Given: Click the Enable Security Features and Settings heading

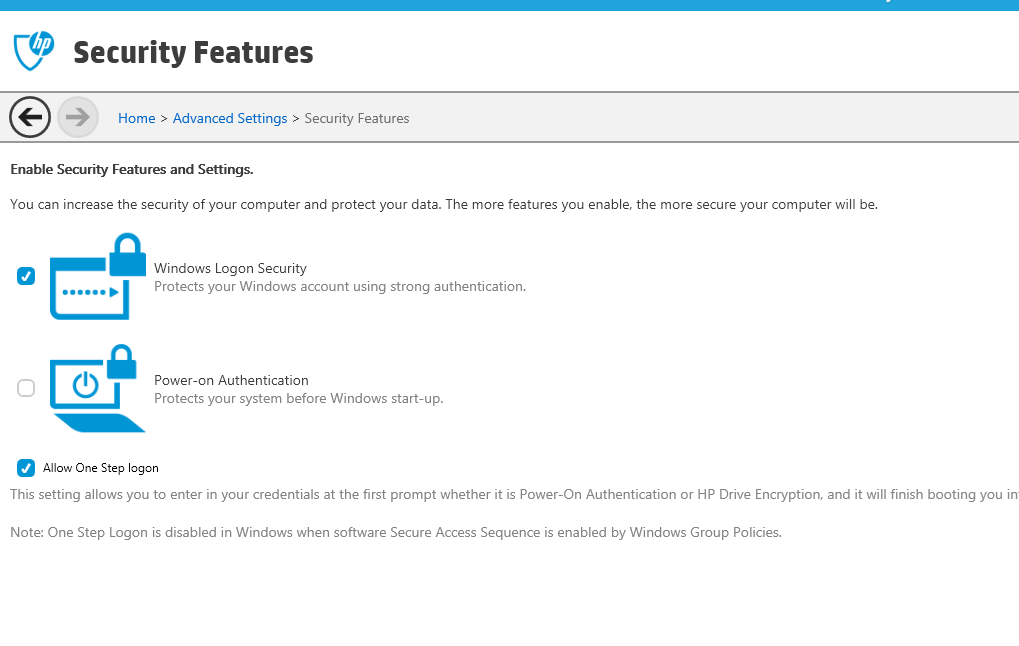Looking at the screenshot, I should click(x=131, y=170).
